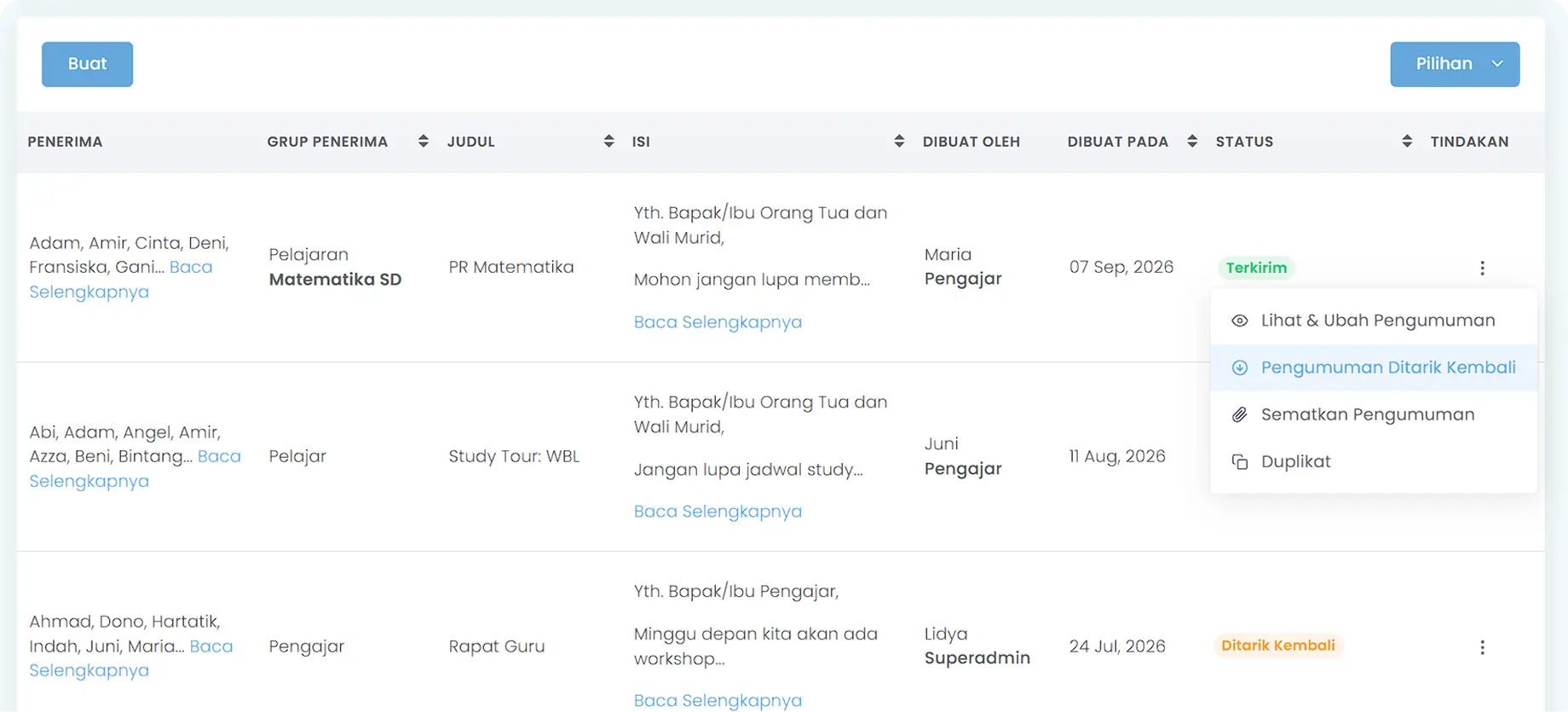Click the Terkirim status badge
Screen dimensions: 1568x712
click(x=1256, y=268)
